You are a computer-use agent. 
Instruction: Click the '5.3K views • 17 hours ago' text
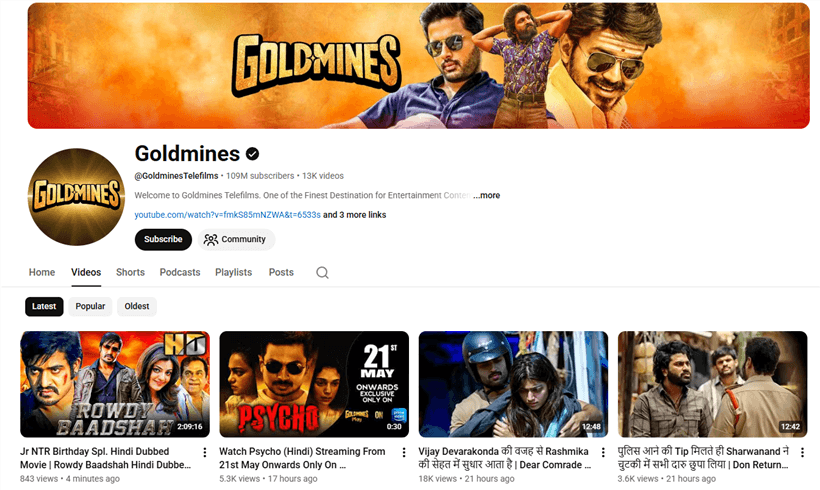coord(268,478)
